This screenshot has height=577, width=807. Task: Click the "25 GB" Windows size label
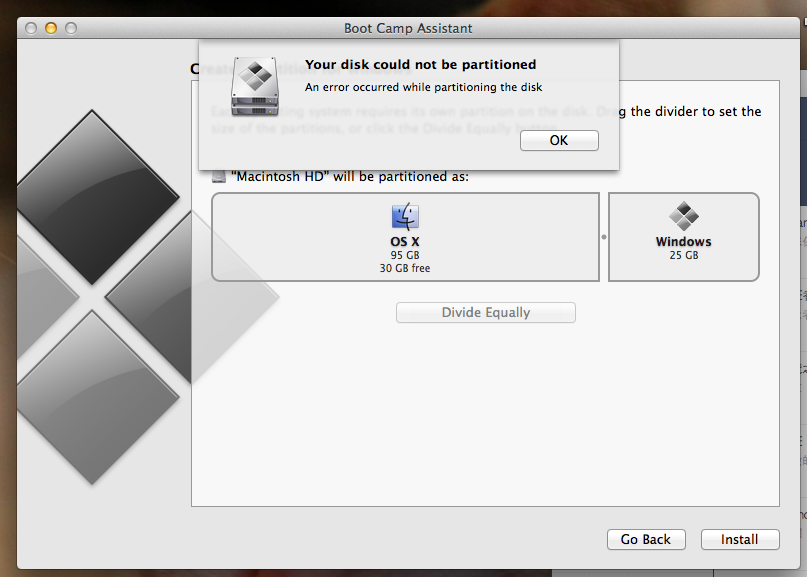coord(683,255)
